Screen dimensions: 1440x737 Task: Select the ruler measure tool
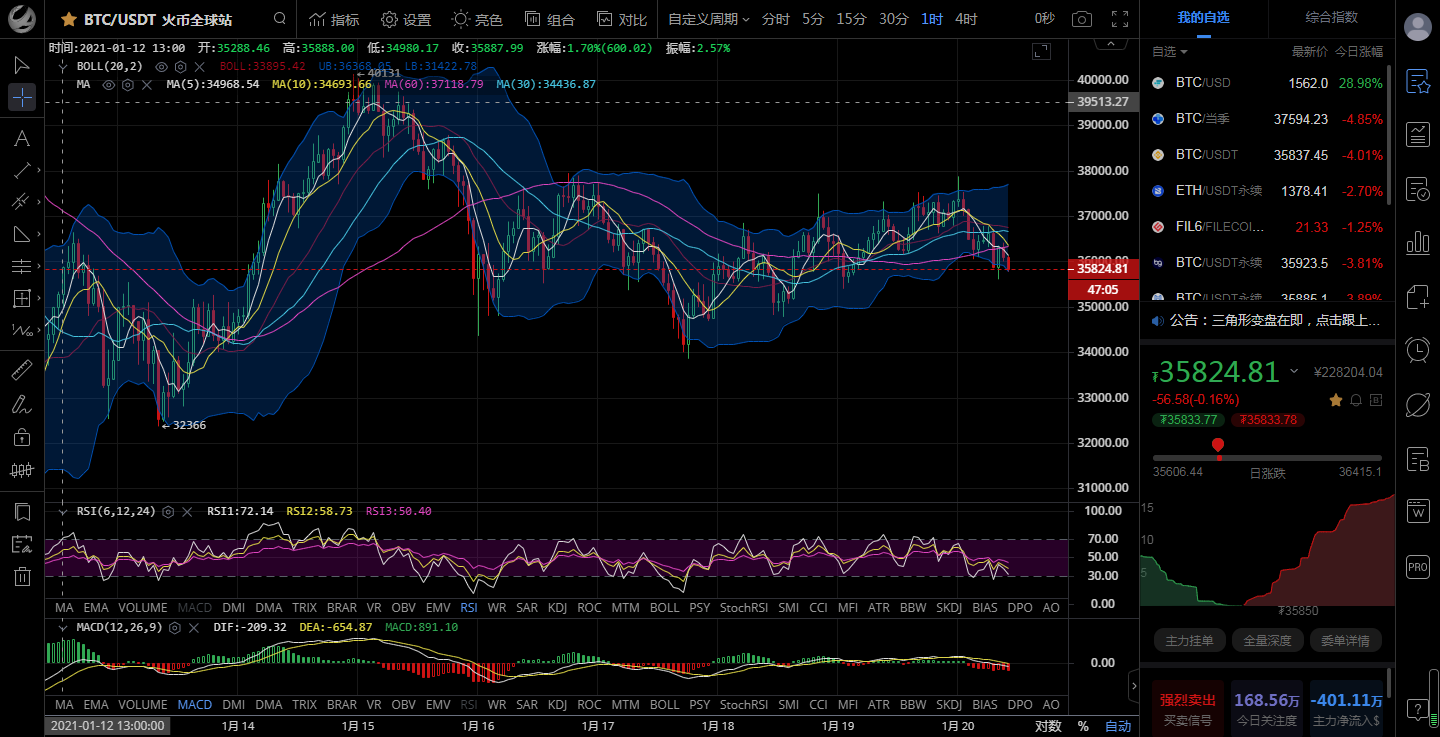[x=22, y=372]
